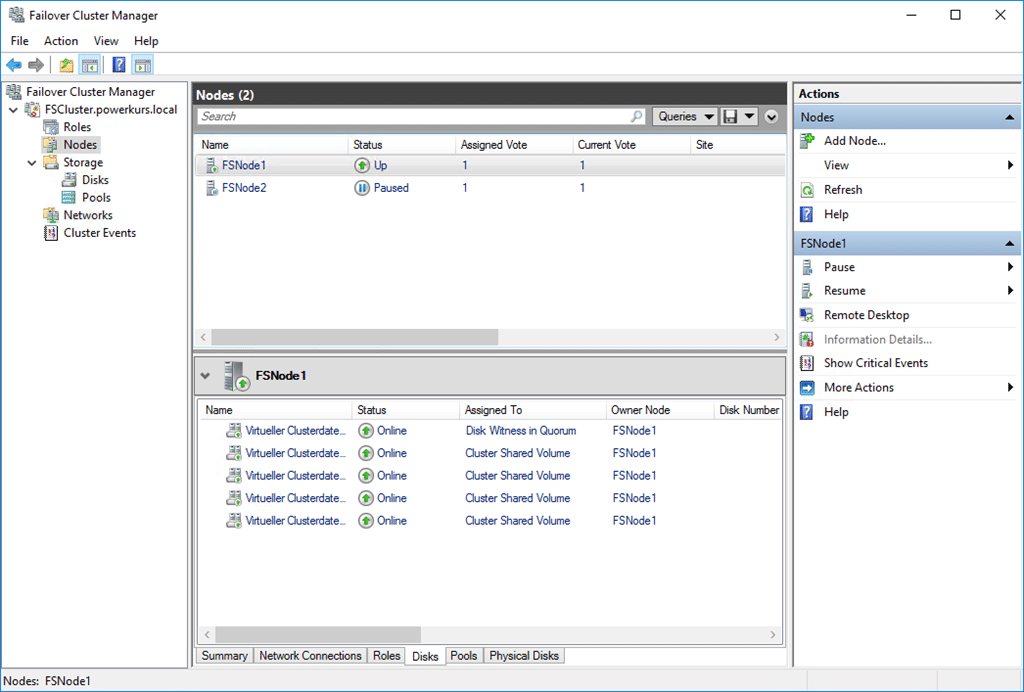Click the blue Help toolbar icon
This screenshot has width=1024, height=692.
(119, 65)
